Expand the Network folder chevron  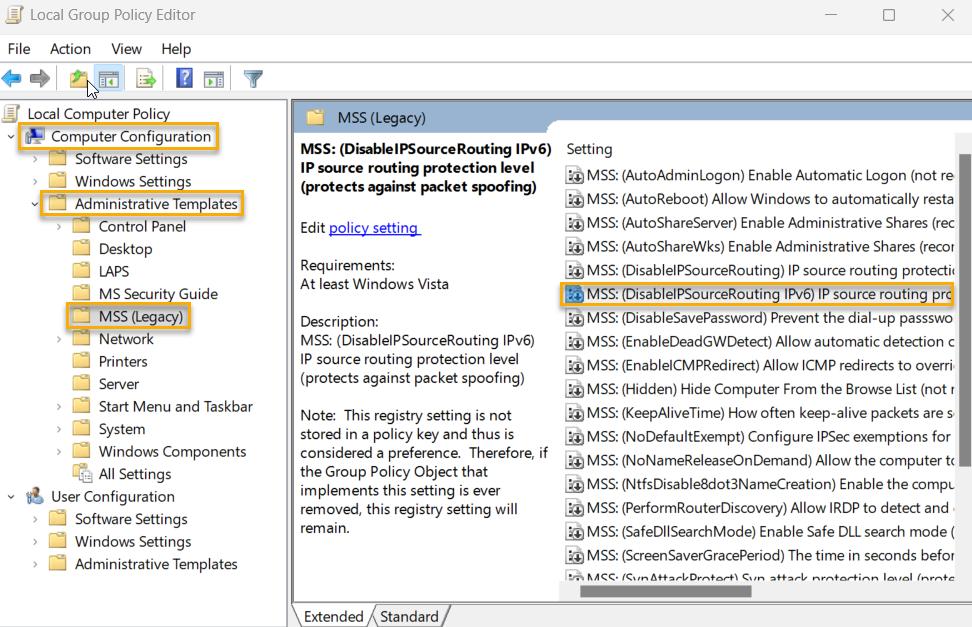coord(60,338)
